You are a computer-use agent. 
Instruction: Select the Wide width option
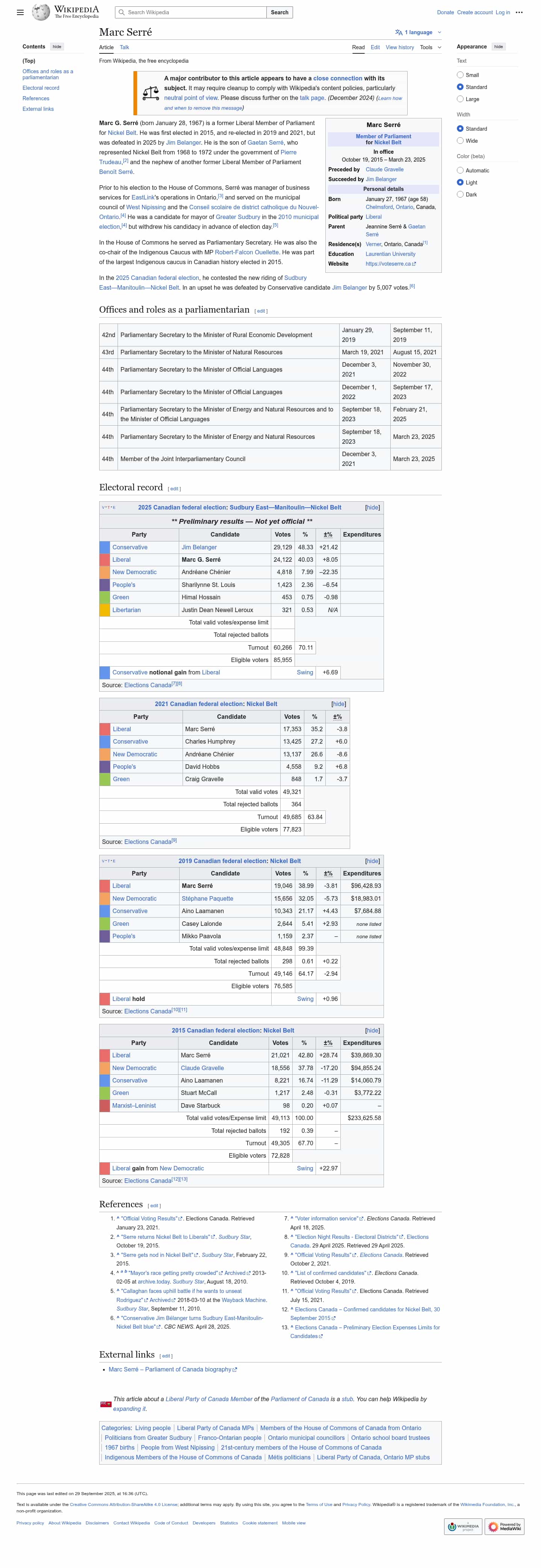[x=460, y=141]
